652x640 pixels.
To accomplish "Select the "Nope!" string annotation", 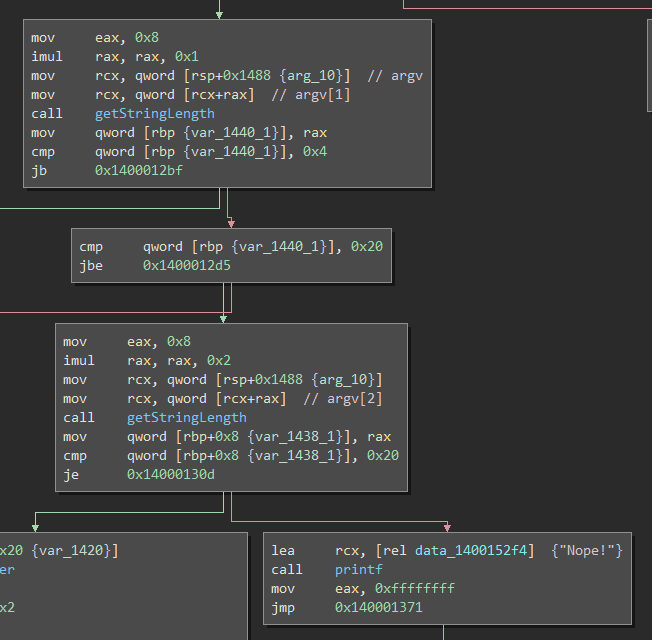I will click(x=587, y=551).
